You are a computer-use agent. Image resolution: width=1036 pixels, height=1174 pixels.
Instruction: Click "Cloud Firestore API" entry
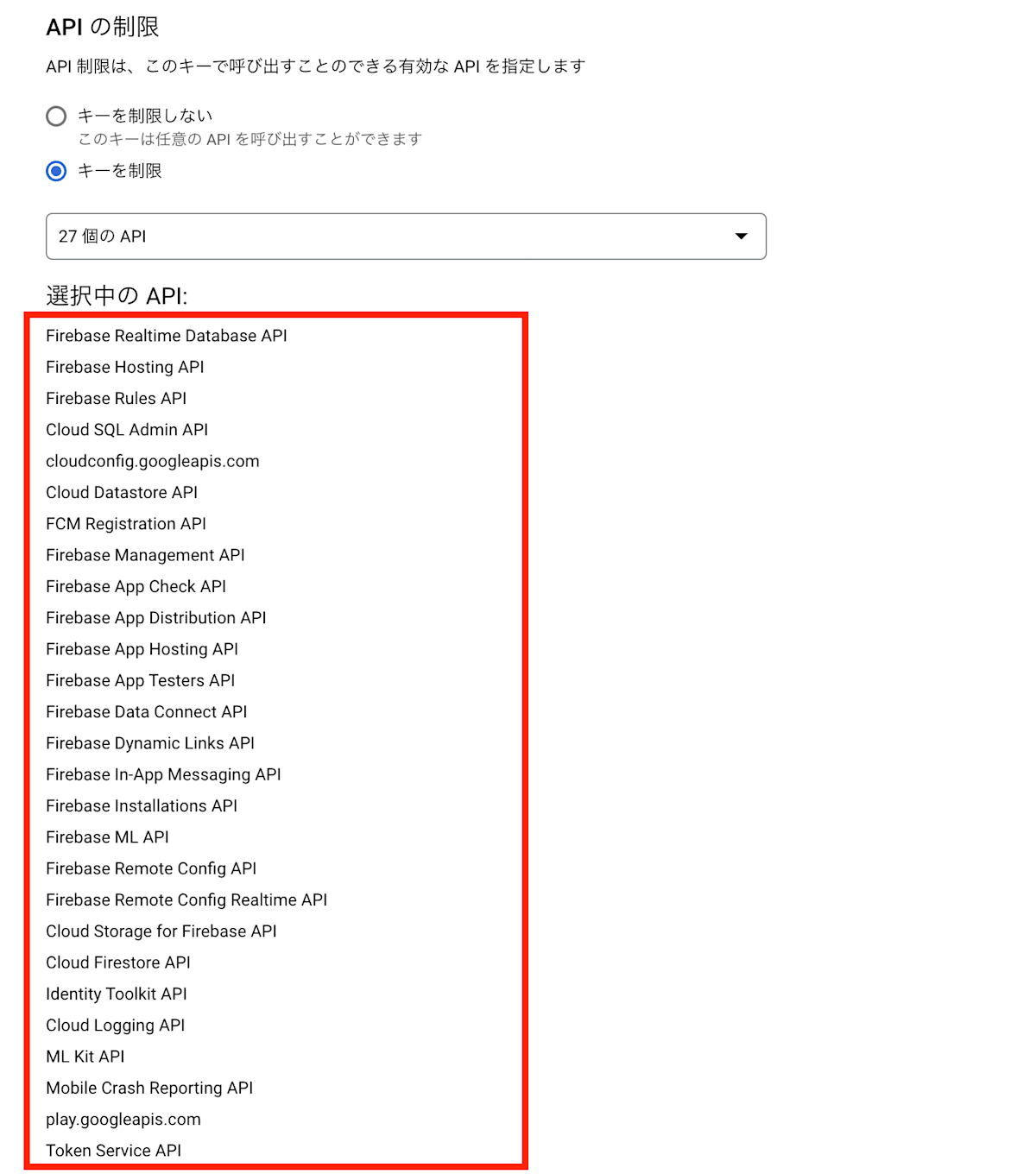pyautogui.click(x=118, y=963)
